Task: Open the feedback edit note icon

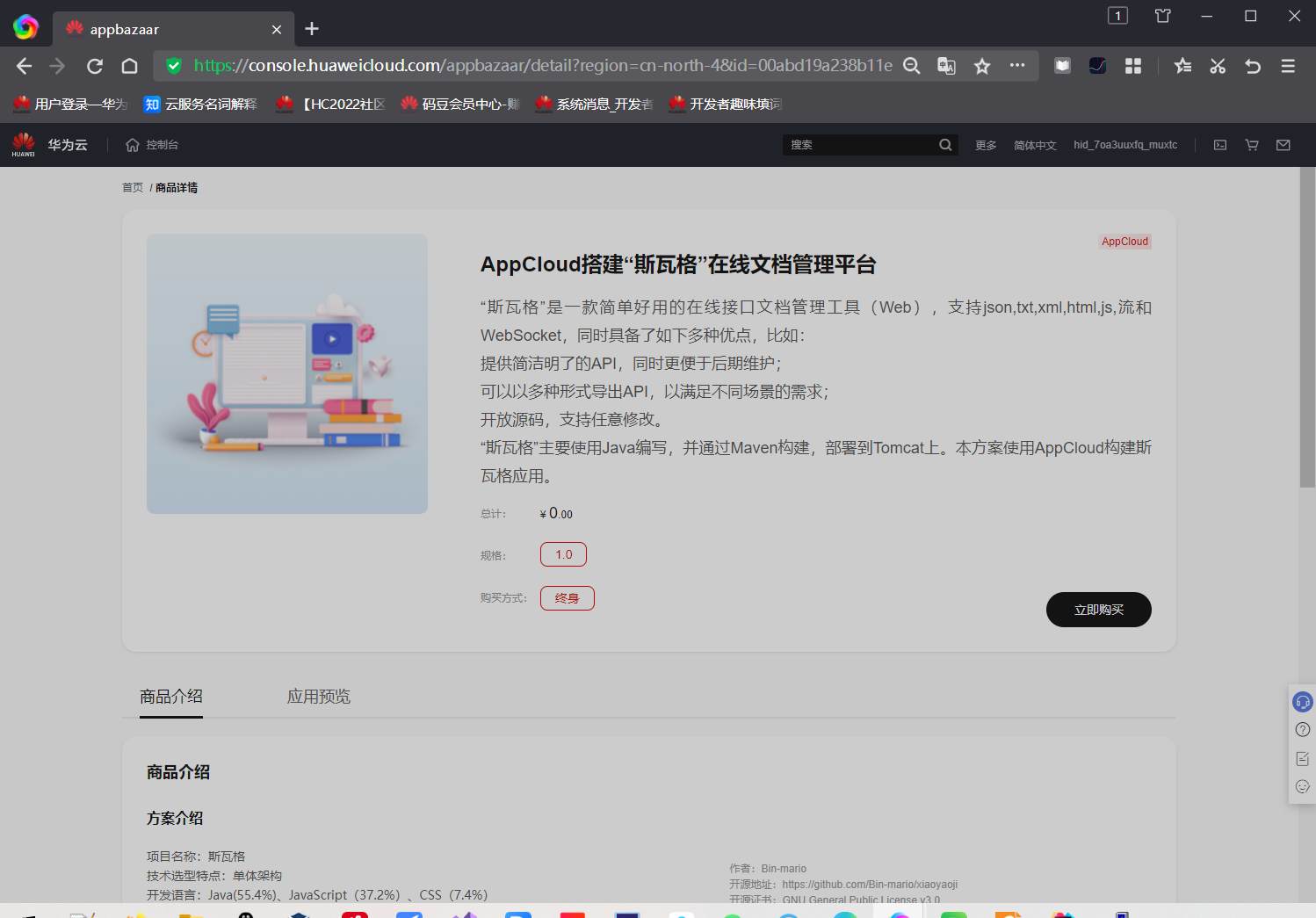Action: click(x=1303, y=758)
